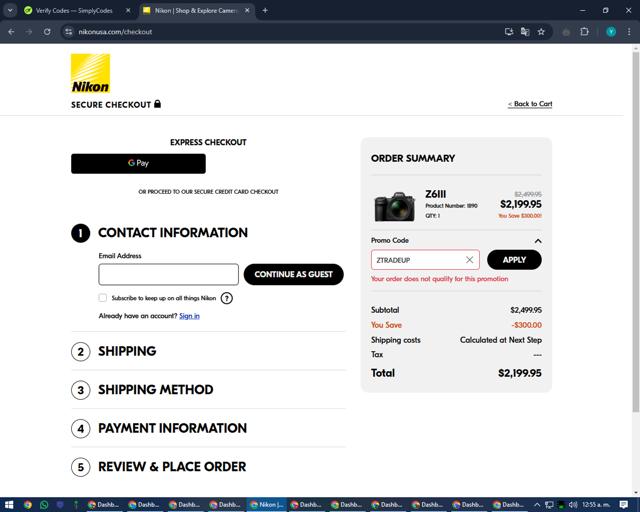Click the Shipping Method step heading
Viewport: 640px width, 512px height.
pyautogui.click(x=156, y=390)
